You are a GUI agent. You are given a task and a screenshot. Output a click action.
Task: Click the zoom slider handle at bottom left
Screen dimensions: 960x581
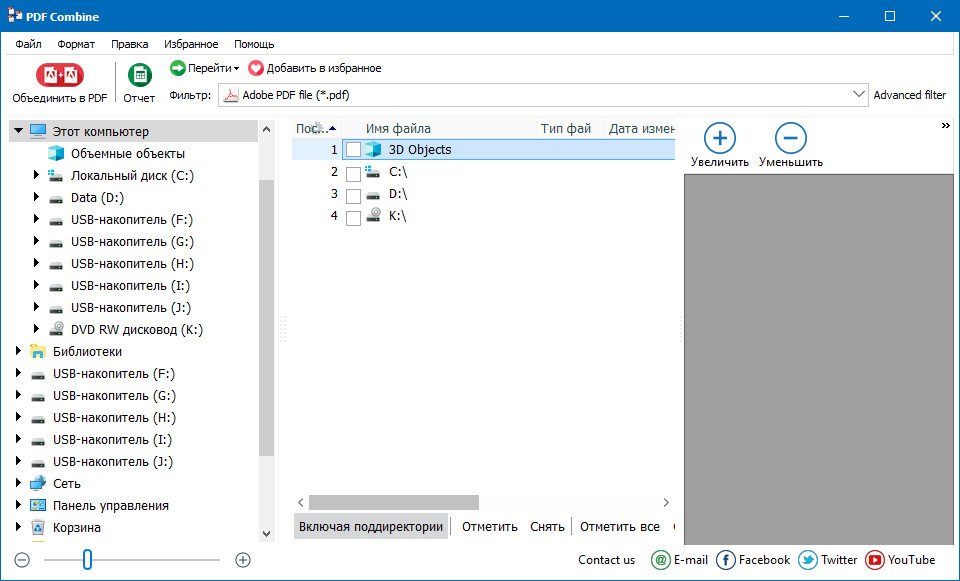(x=88, y=559)
